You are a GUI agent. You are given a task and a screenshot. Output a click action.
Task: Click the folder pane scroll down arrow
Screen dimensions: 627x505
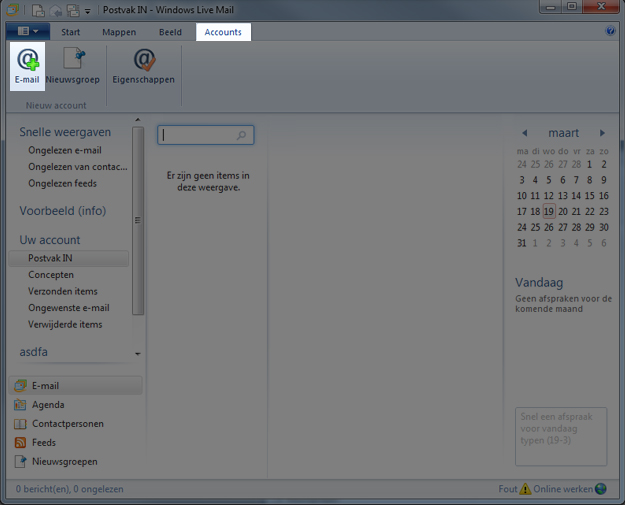pos(138,354)
